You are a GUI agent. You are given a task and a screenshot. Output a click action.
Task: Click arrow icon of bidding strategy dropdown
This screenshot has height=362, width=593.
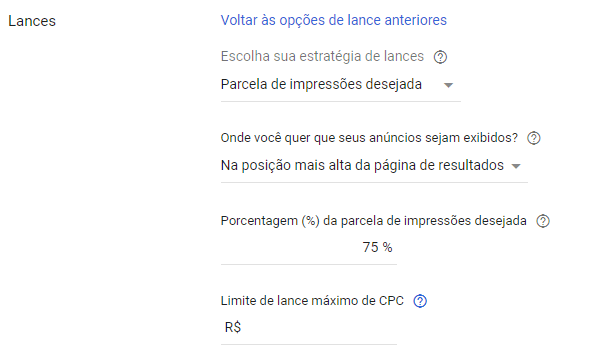tap(448, 85)
